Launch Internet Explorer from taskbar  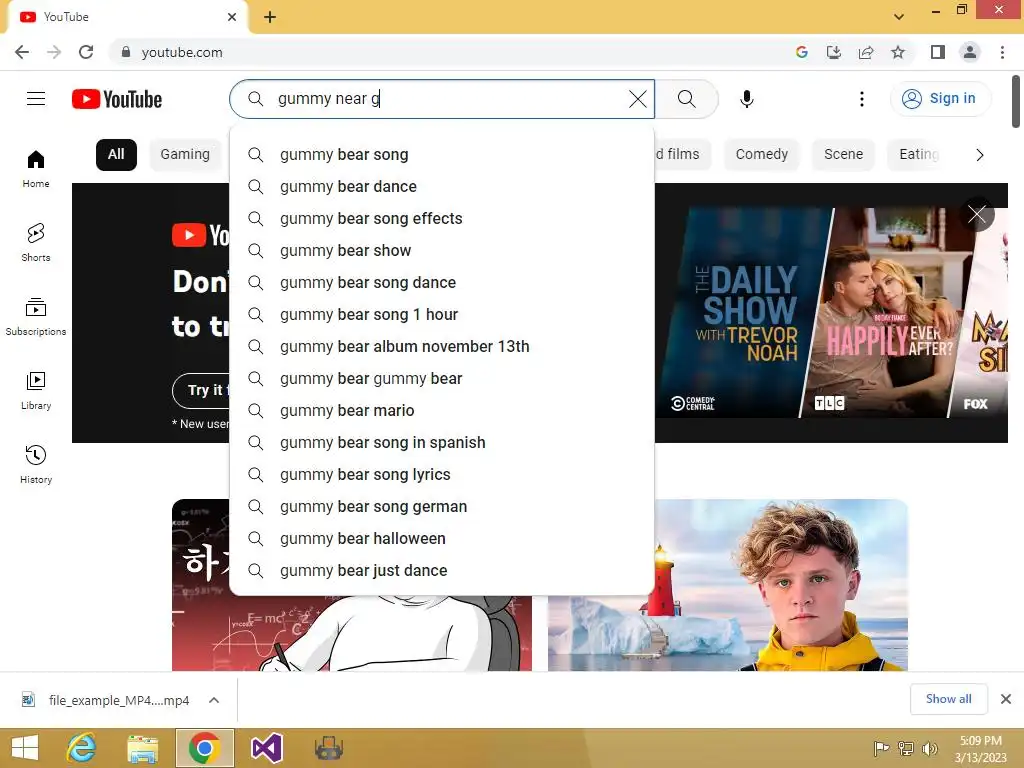pyautogui.click(x=82, y=748)
